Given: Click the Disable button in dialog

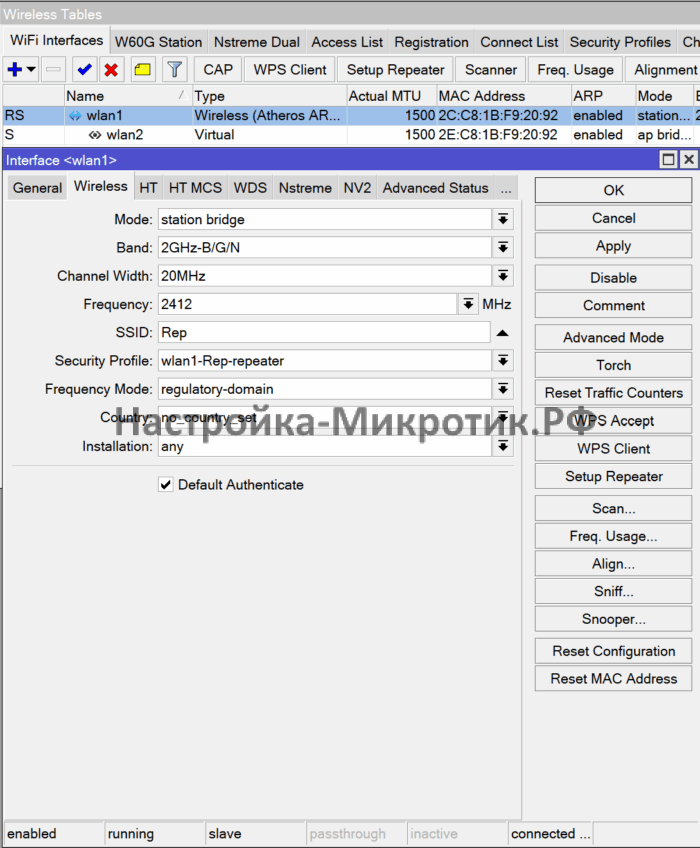Looking at the screenshot, I should point(613,277).
